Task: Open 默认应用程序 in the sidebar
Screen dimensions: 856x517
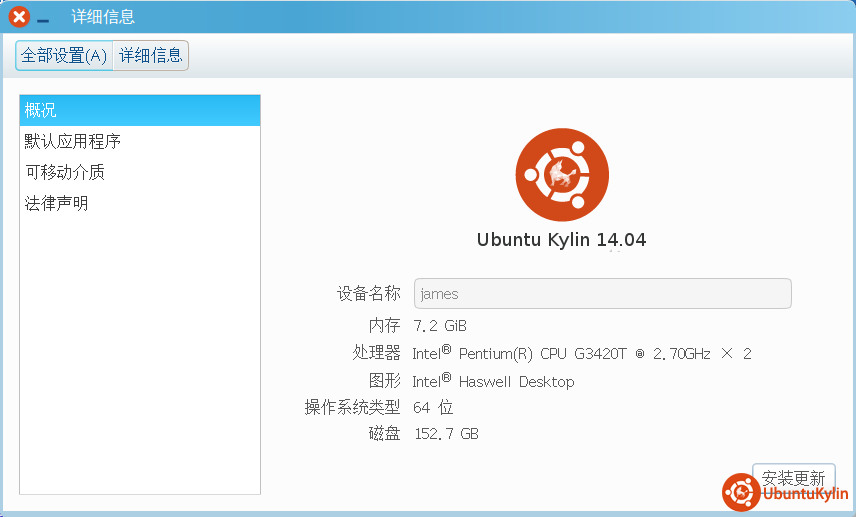Action: [x=73, y=142]
